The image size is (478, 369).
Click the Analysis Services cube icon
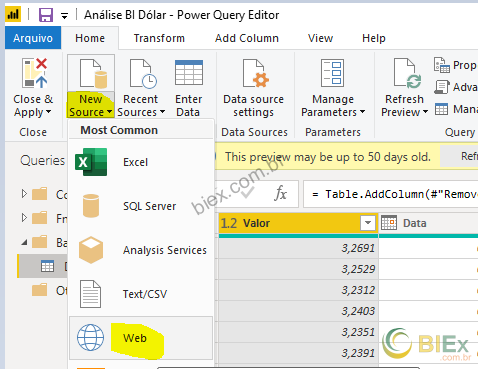[x=91, y=250]
